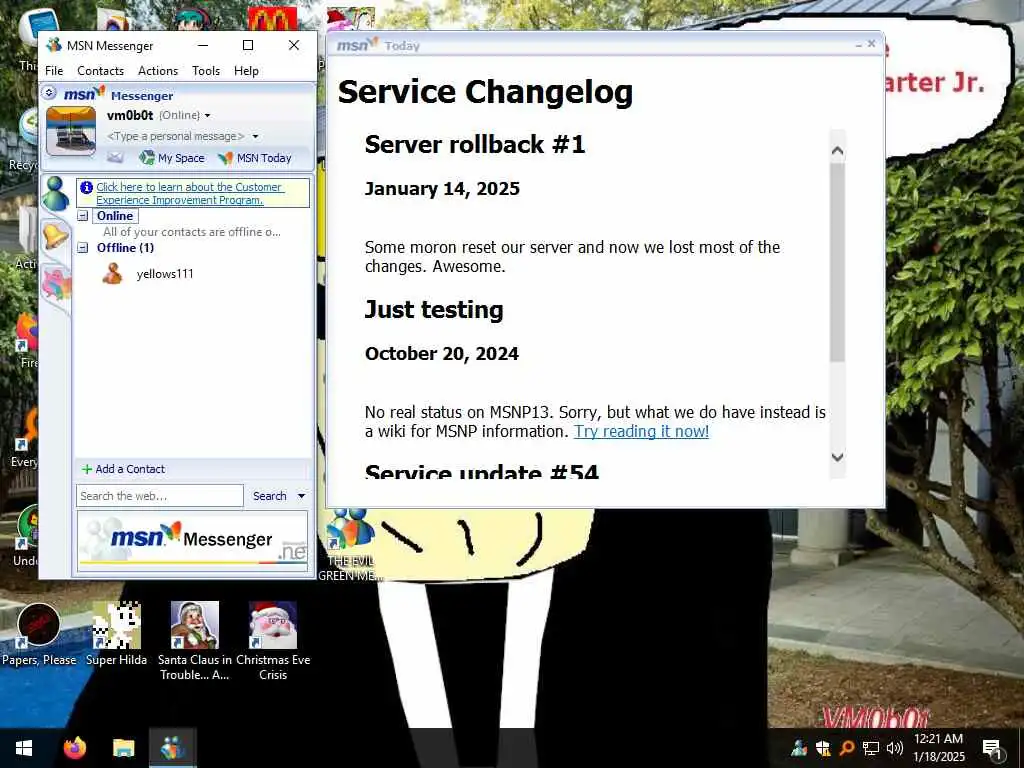Open the Contacts menu
Screen dimensions: 1024x768
point(101,71)
